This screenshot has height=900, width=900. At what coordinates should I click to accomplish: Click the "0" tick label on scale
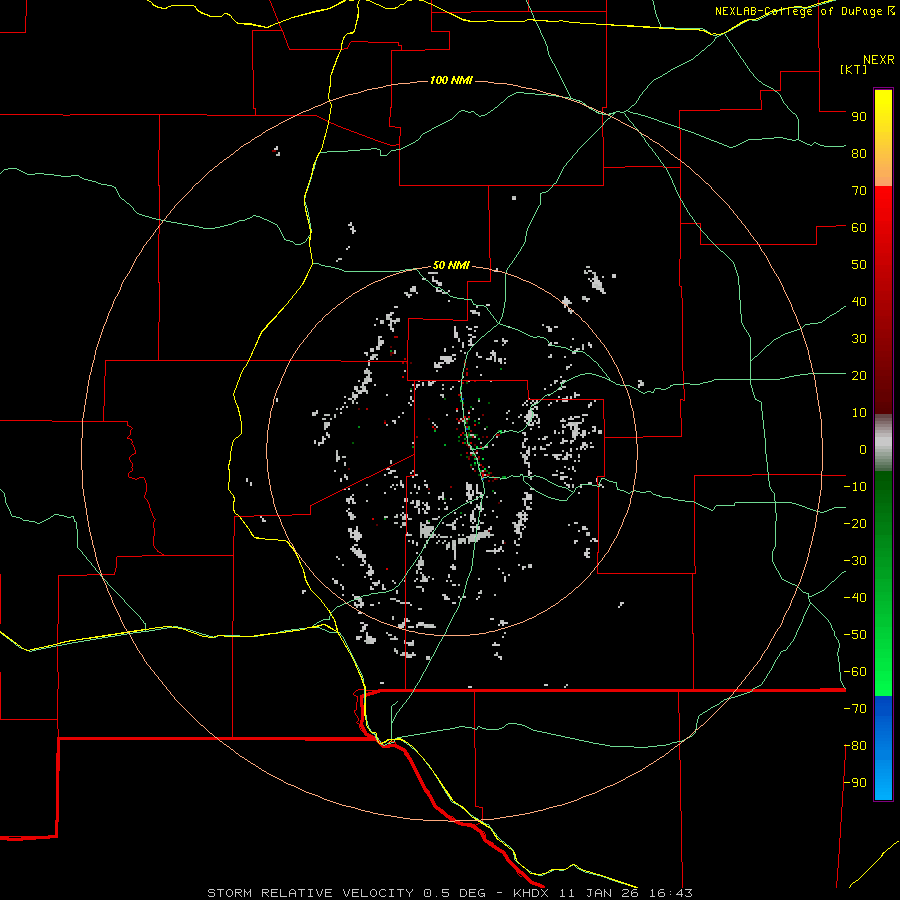point(863,449)
